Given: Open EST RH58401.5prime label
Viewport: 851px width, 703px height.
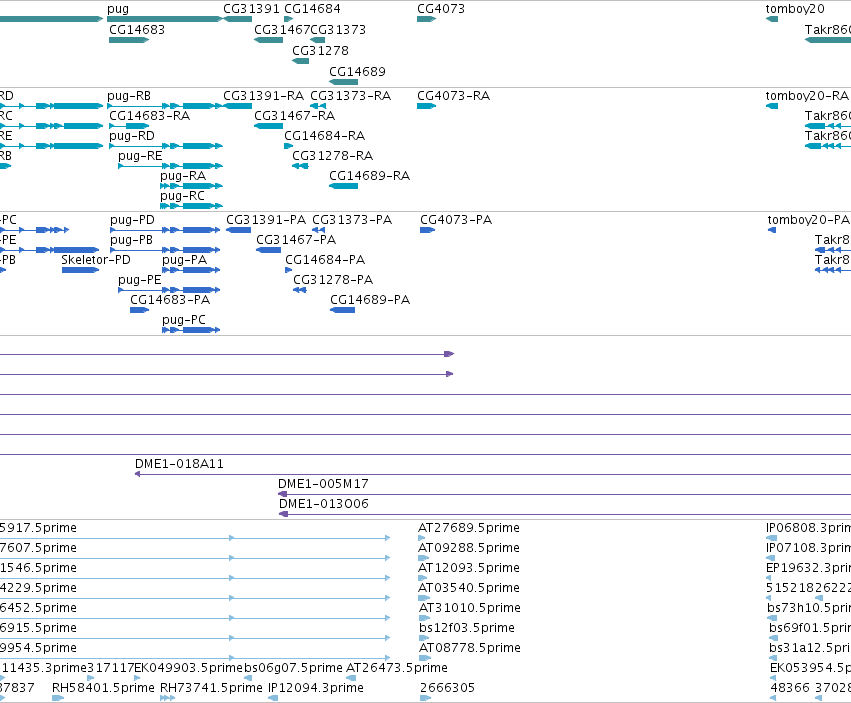Looking at the screenshot, I should (x=103, y=688).
